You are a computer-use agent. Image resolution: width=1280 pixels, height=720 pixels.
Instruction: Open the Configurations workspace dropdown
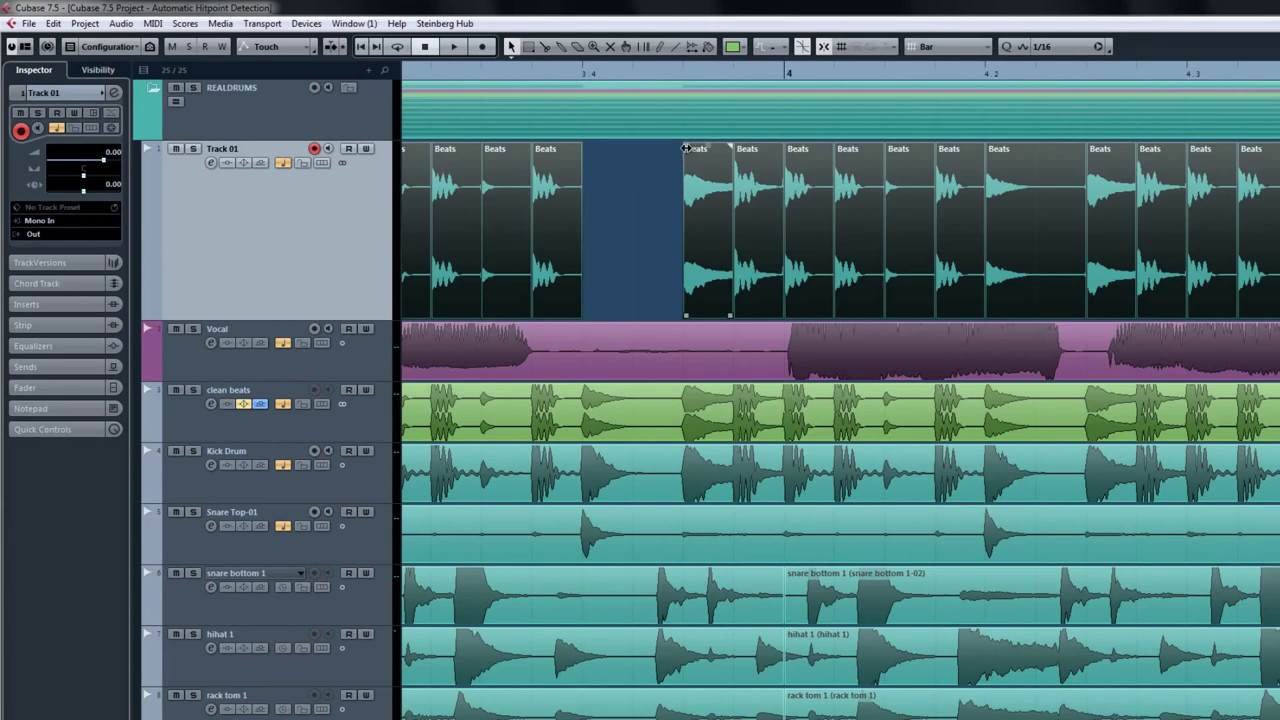point(108,47)
